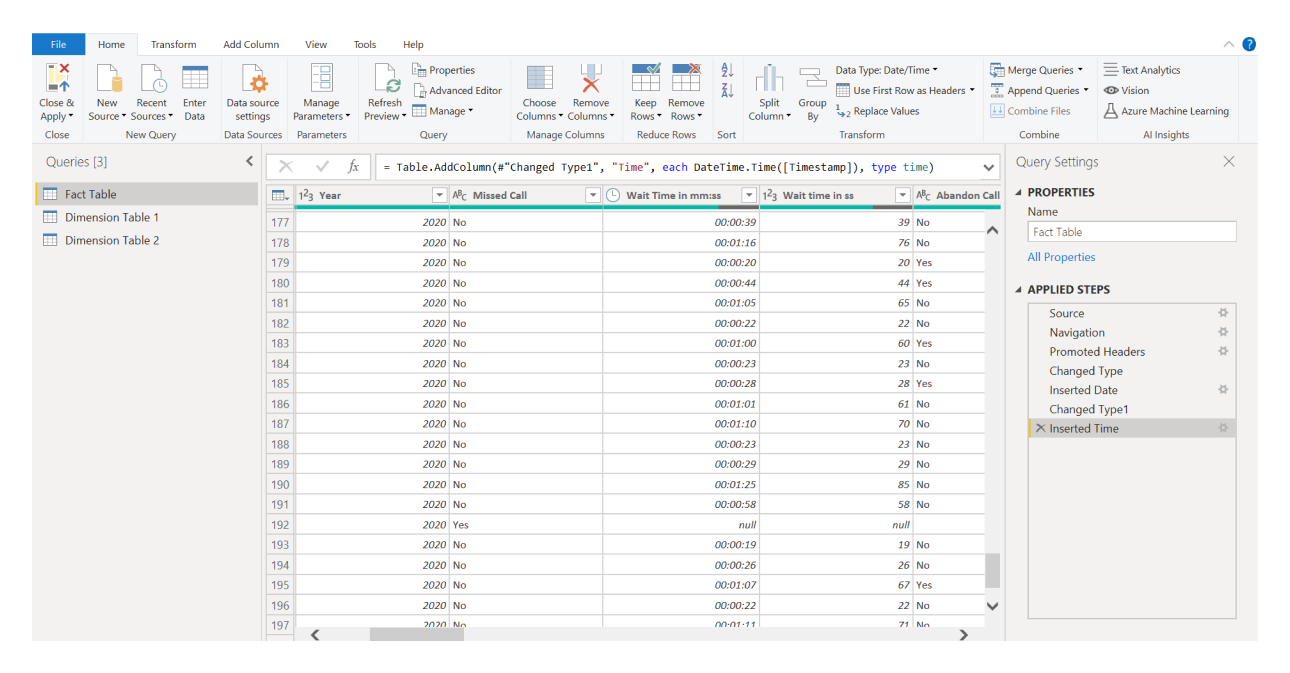This screenshot has height=673, width=1290.
Task: Open the Data Type: Date/Time dropdown
Action: pyautogui.click(x=887, y=70)
